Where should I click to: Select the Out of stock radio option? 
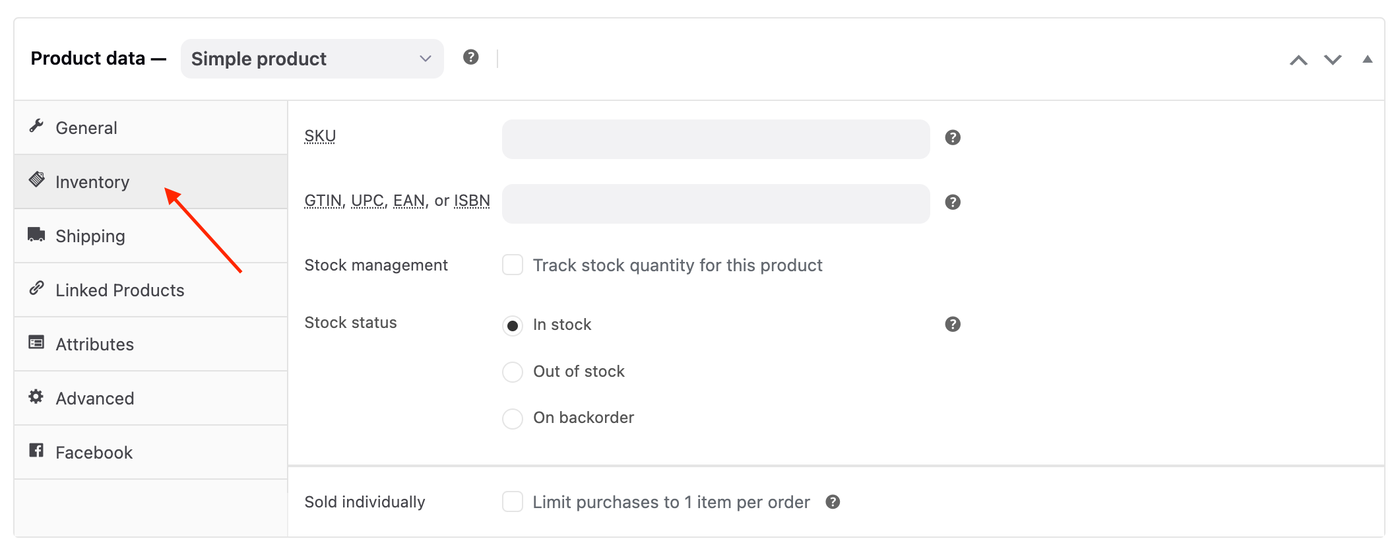tap(513, 372)
